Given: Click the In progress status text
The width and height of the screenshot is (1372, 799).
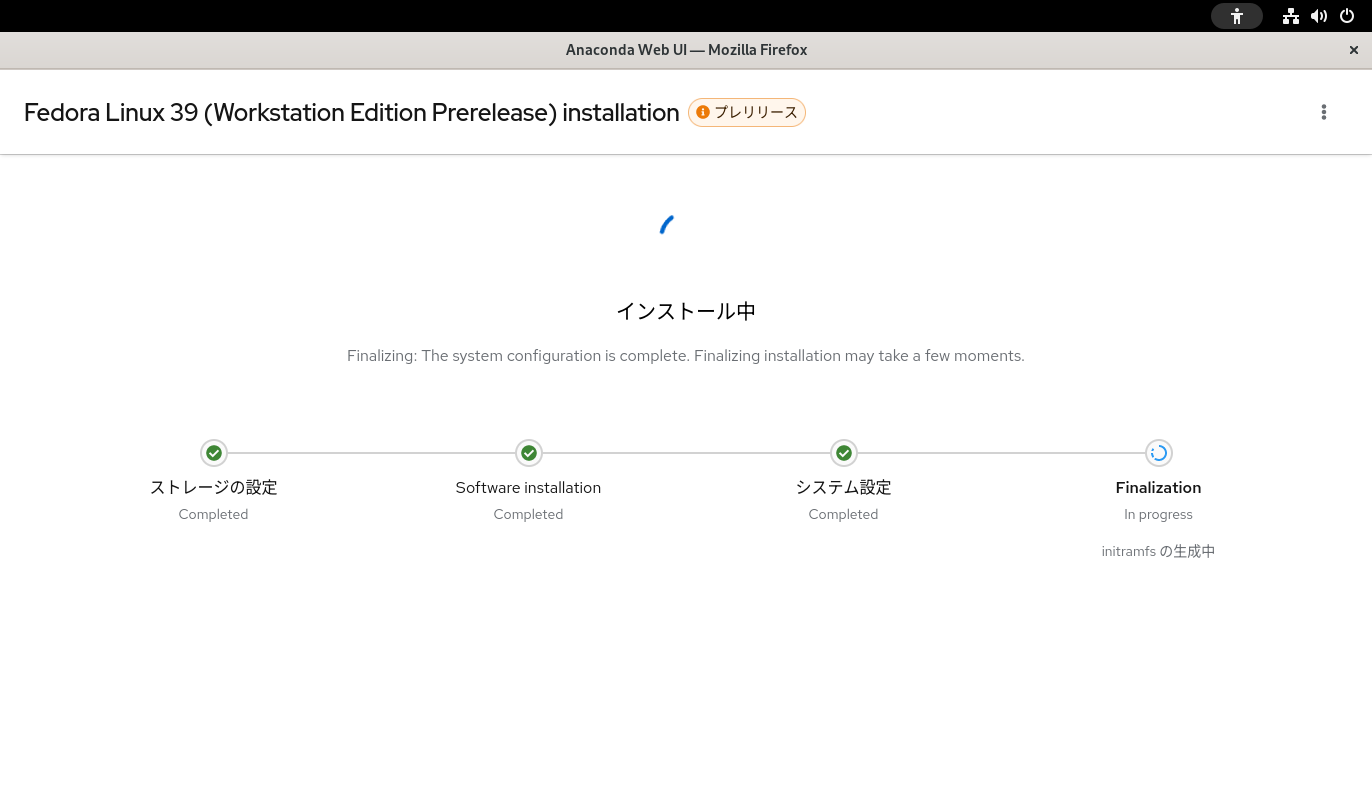Looking at the screenshot, I should pos(1158,514).
